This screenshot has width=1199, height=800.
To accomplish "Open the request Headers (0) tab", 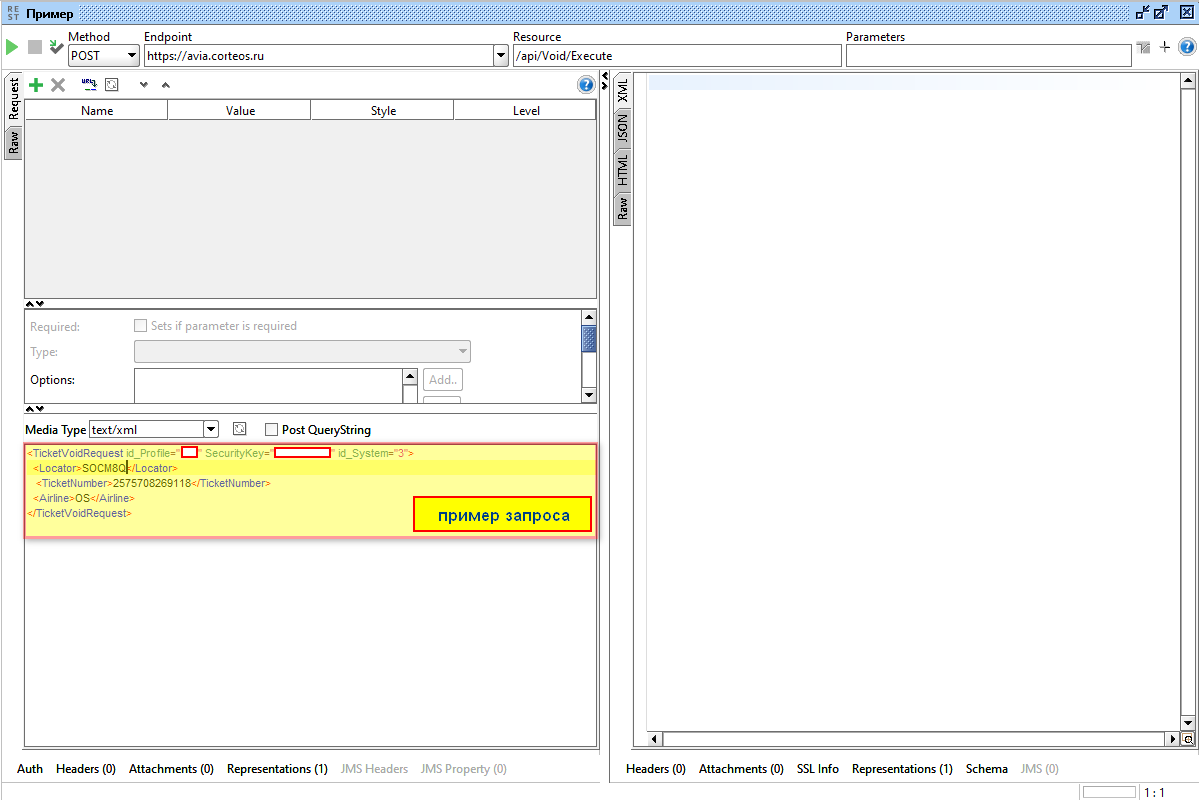I will [x=85, y=769].
